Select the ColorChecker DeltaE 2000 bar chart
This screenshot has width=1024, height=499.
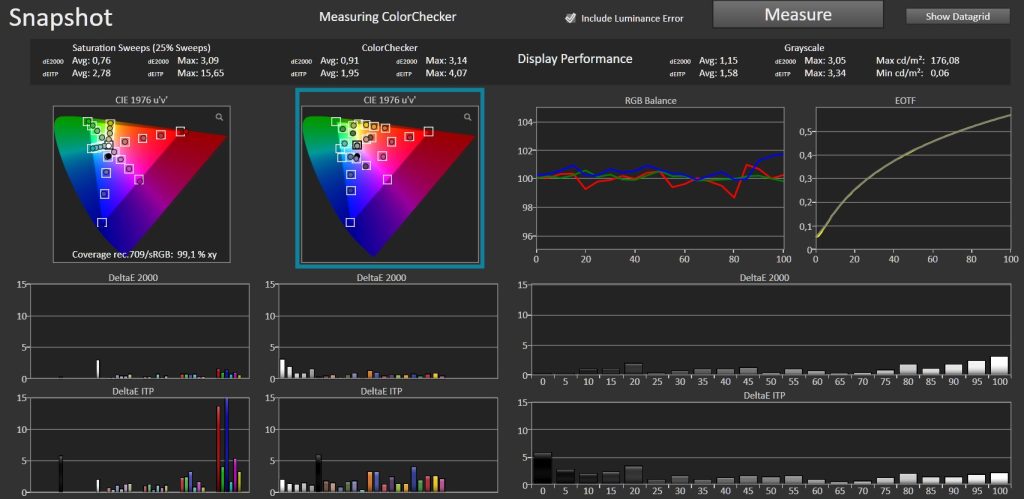pos(388,331)
